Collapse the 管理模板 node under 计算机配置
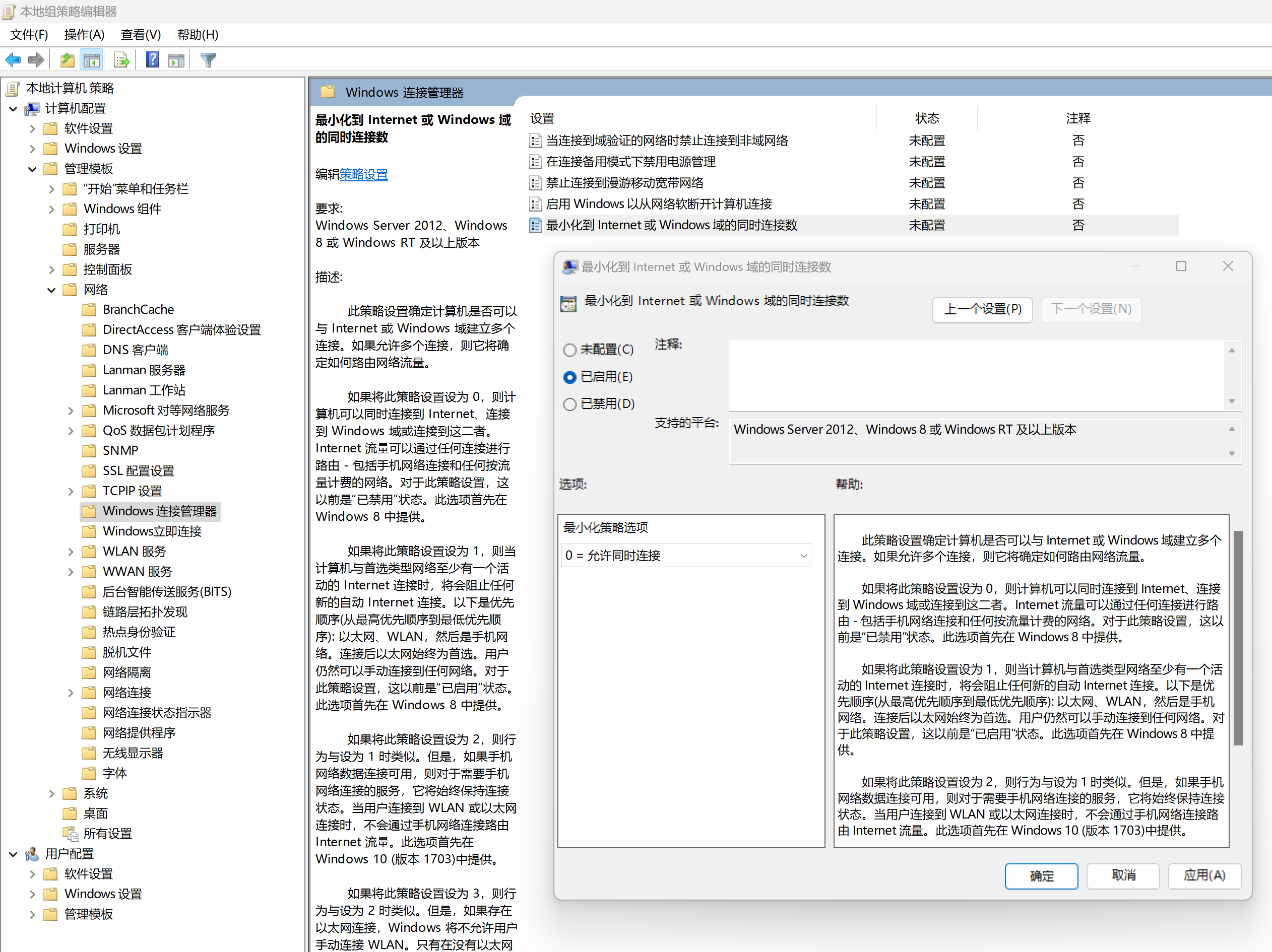1272x952 pixels. (x=32, y=169)
